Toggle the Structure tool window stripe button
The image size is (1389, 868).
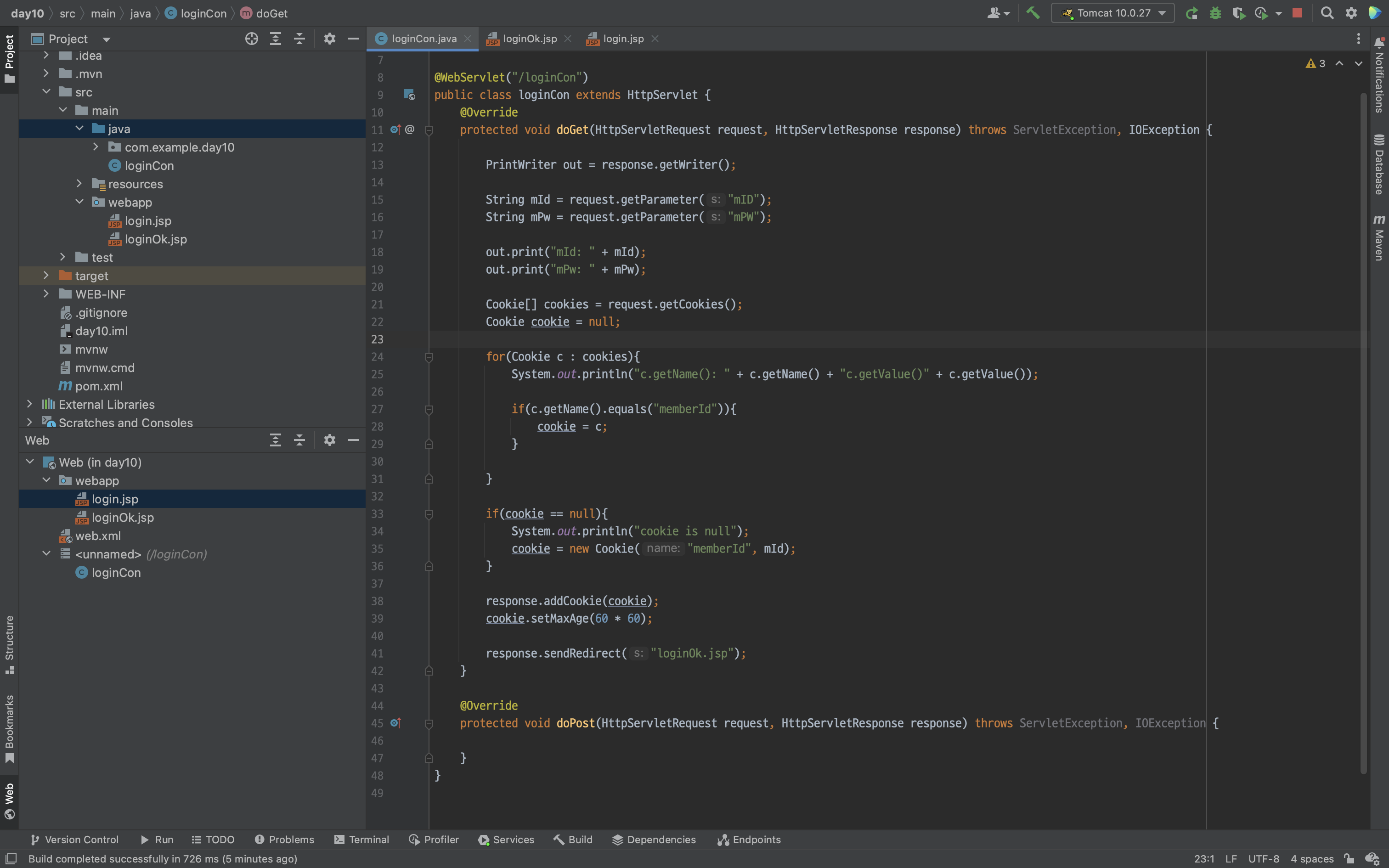pyautogui.click(x=9, y=644)
